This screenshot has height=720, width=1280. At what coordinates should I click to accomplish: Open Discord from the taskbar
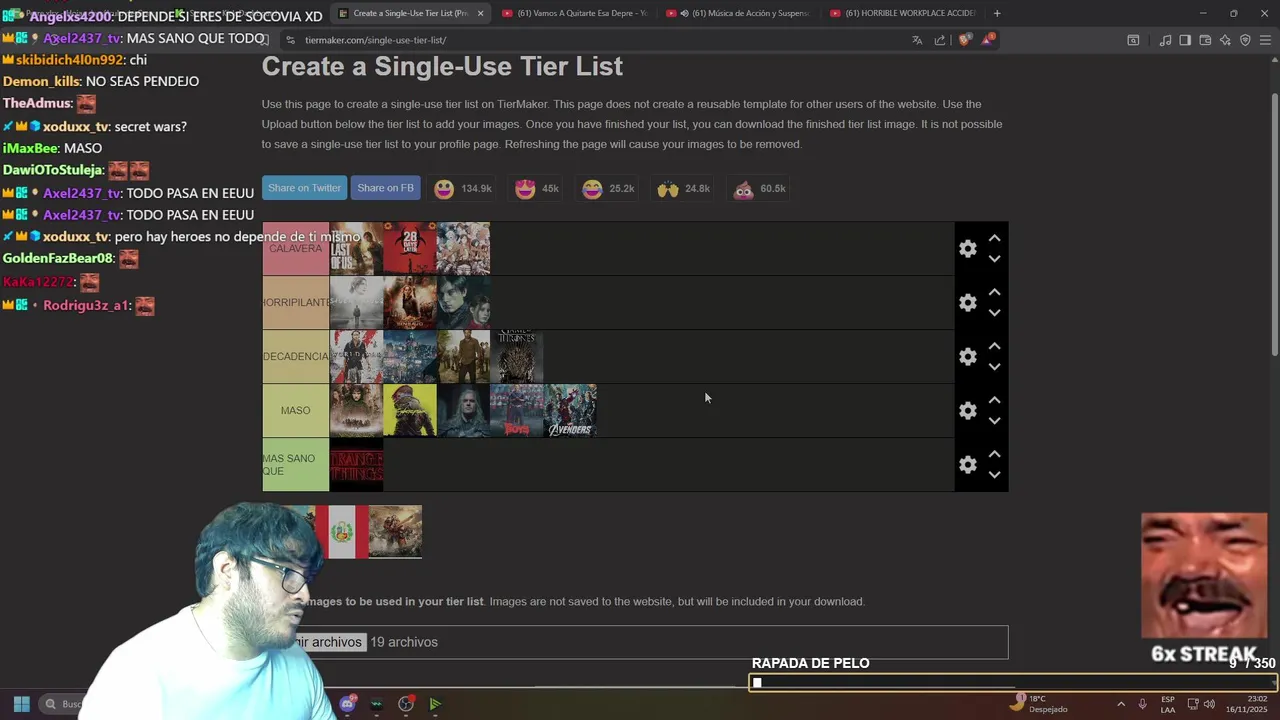point(347,704)
